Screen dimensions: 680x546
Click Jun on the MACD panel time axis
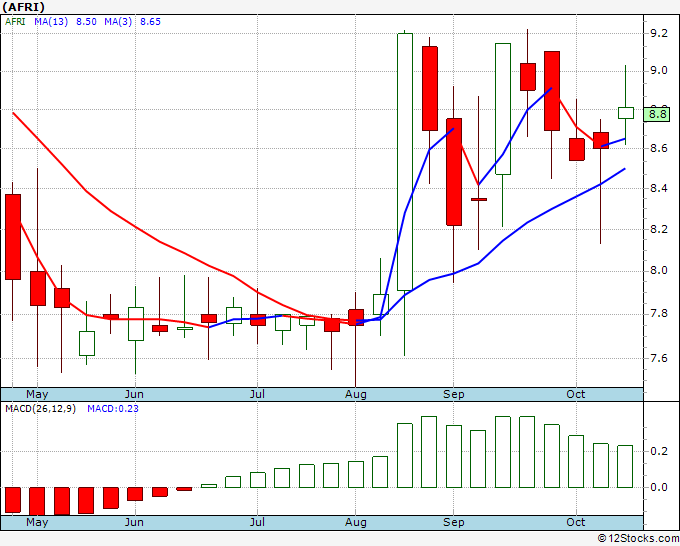pos(134,522)
